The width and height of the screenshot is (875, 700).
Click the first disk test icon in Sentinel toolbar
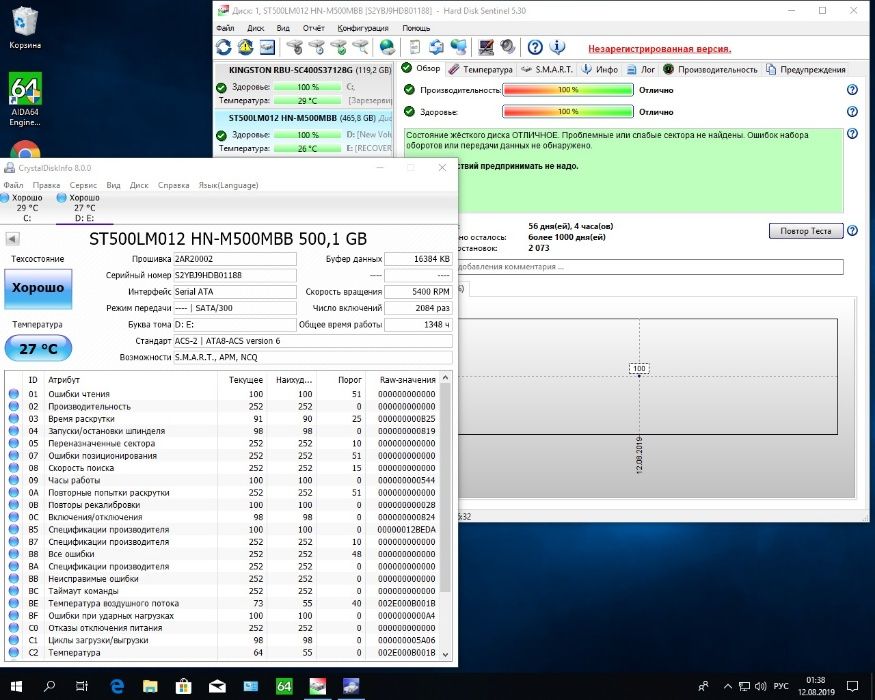point(295,47)
